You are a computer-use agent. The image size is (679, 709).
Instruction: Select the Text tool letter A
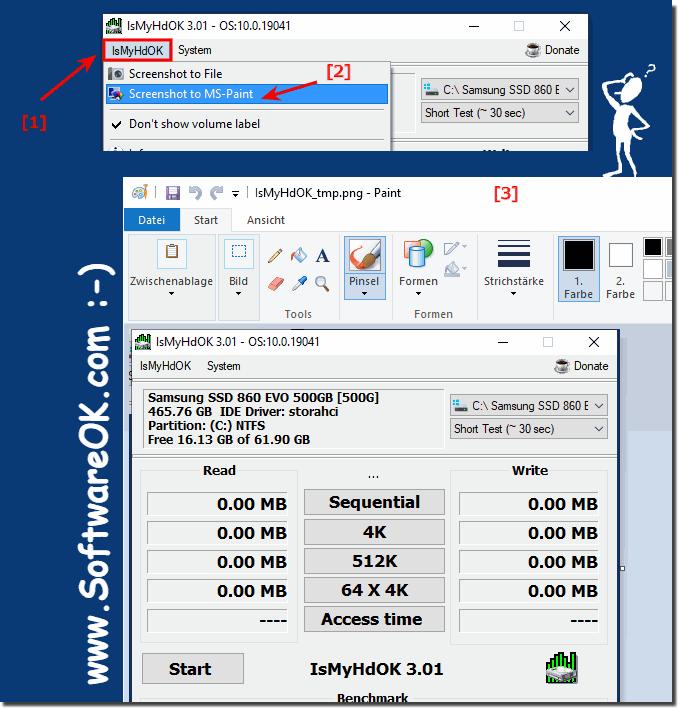coord(322,256)
